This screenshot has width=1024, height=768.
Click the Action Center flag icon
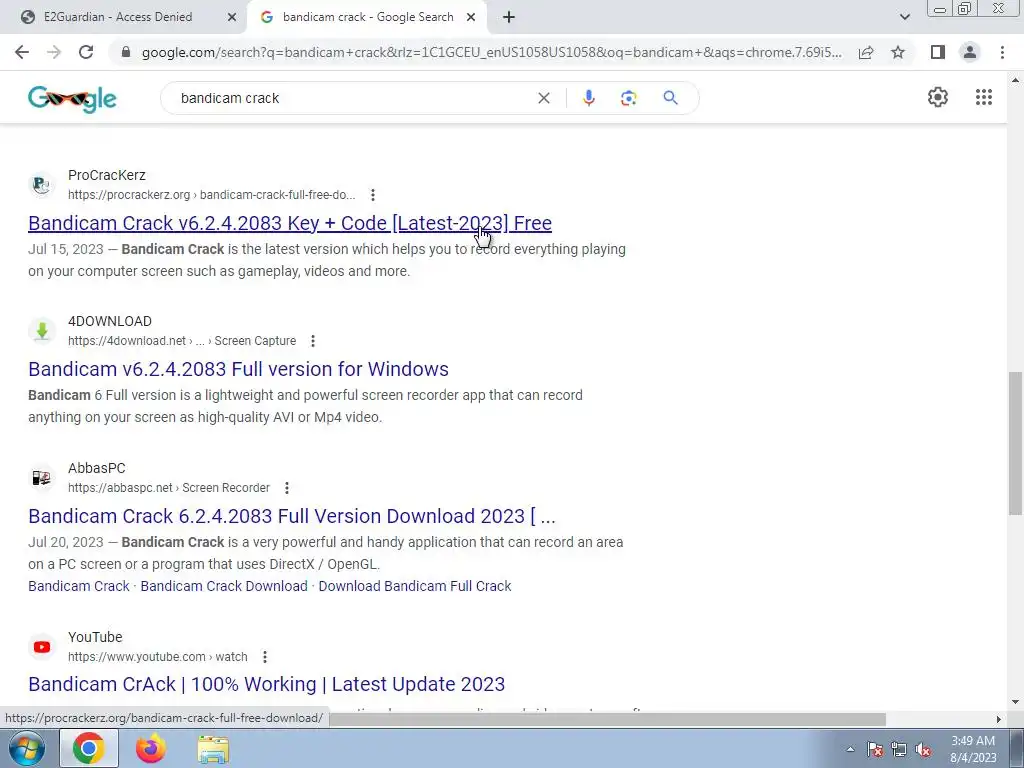875,749
